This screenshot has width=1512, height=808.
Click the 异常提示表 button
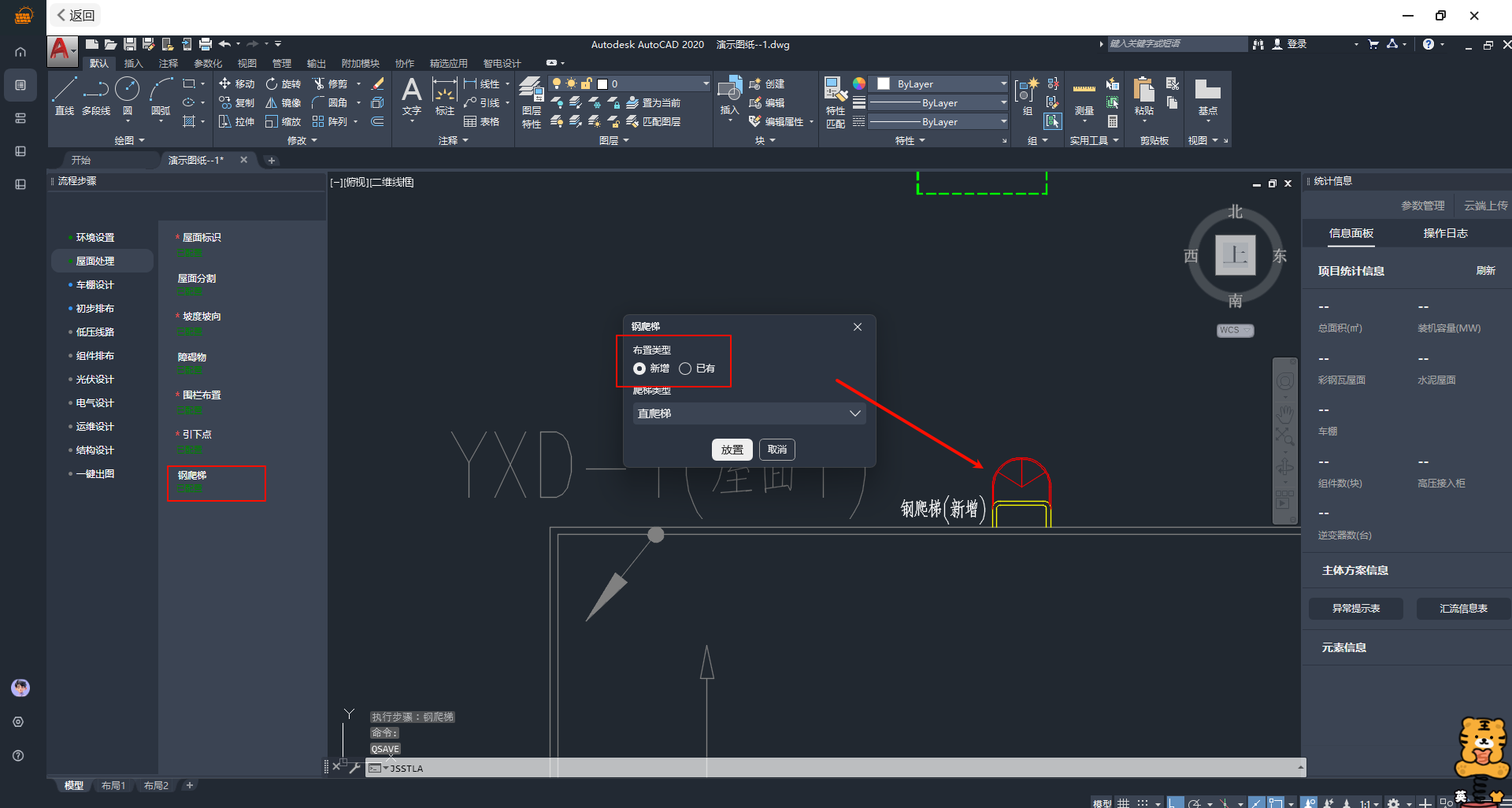1355,608
